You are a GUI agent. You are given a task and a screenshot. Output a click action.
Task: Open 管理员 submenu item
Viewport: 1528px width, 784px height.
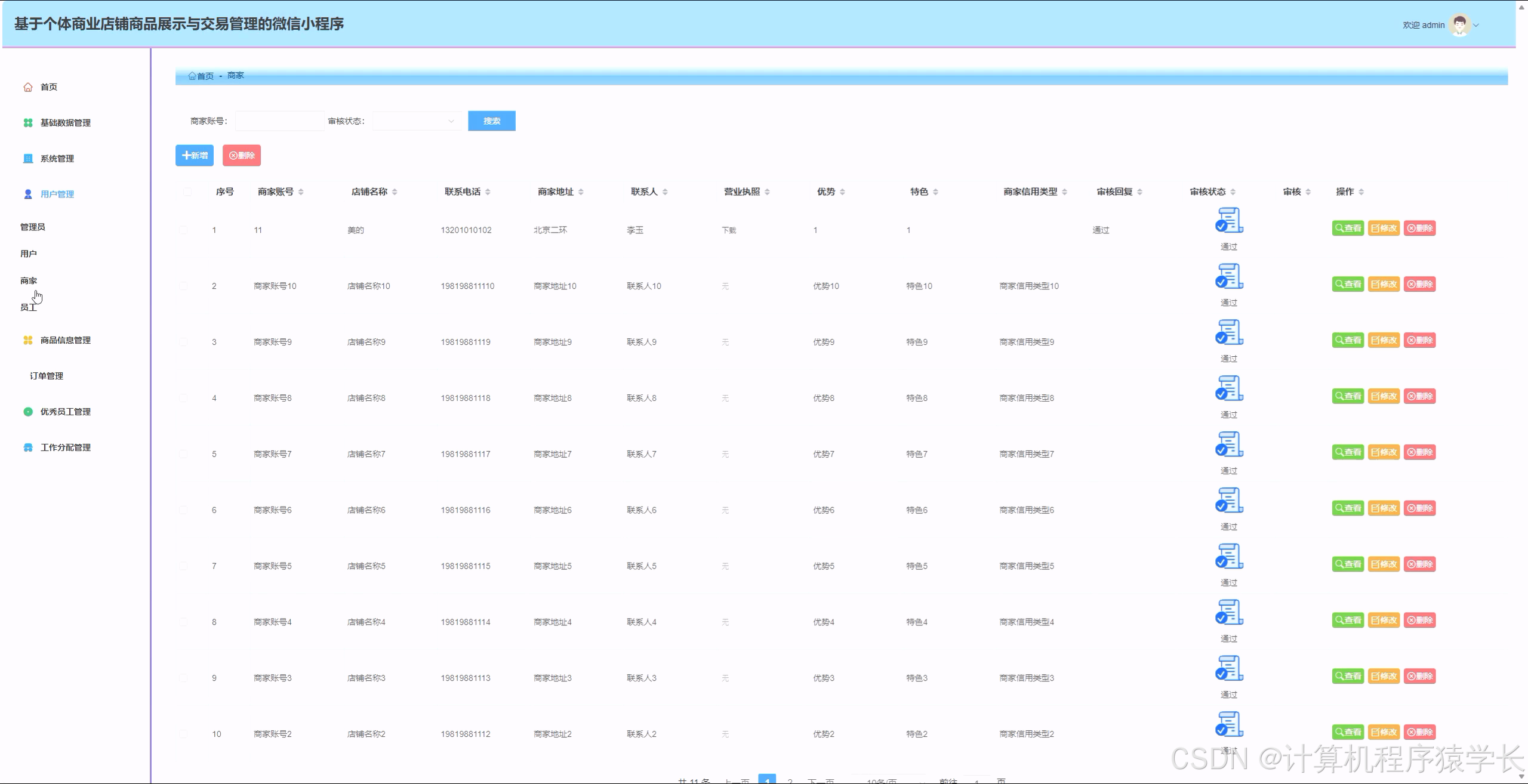point(33,227)
